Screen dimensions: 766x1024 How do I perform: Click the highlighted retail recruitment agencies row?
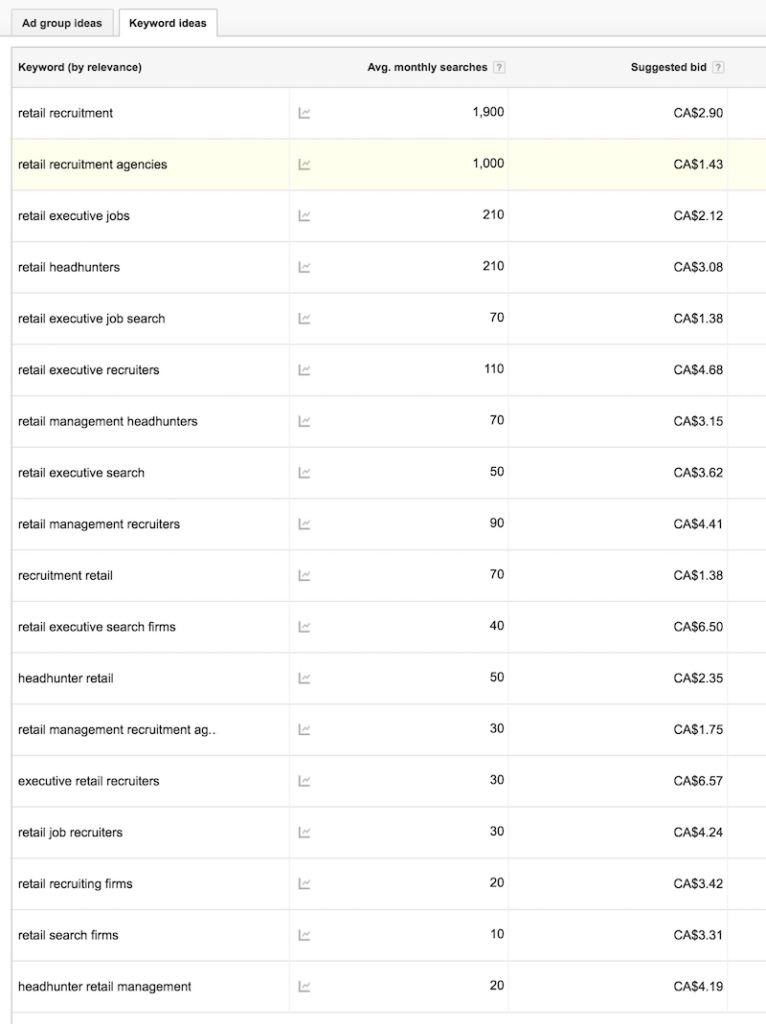93,164
